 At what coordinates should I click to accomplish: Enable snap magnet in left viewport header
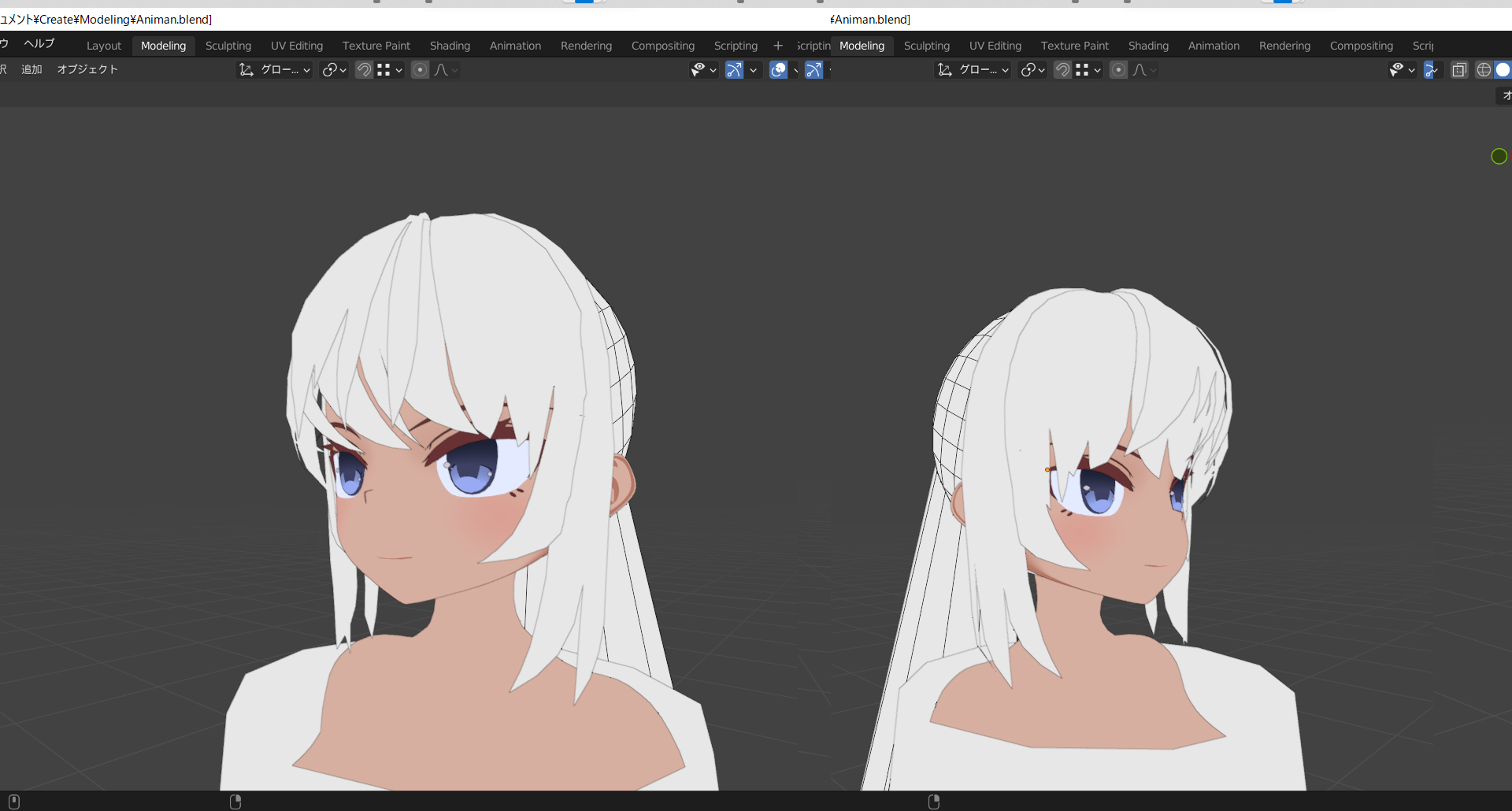(x=364, y=70)
